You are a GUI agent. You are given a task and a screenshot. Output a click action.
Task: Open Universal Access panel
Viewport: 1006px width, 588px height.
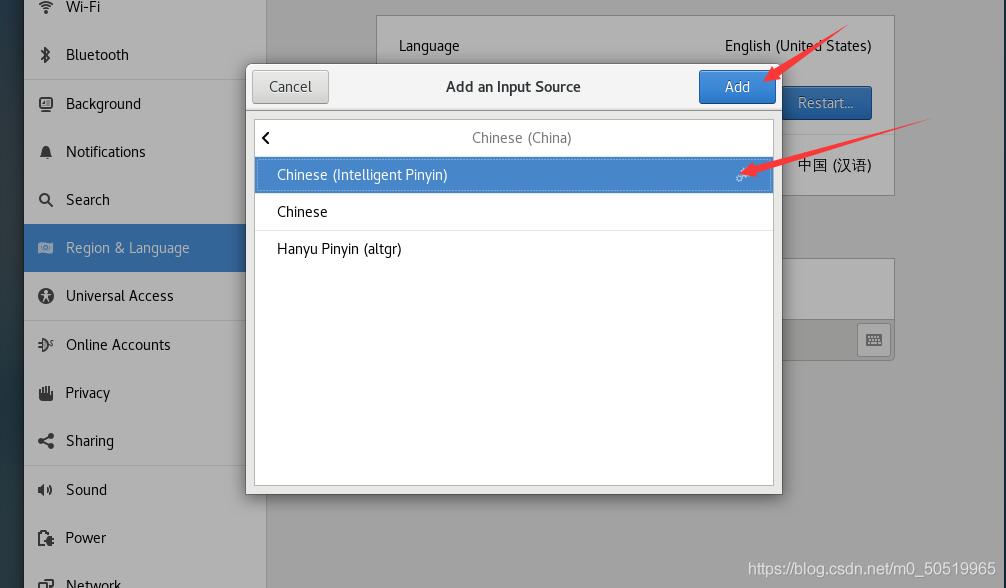point(145,296)
